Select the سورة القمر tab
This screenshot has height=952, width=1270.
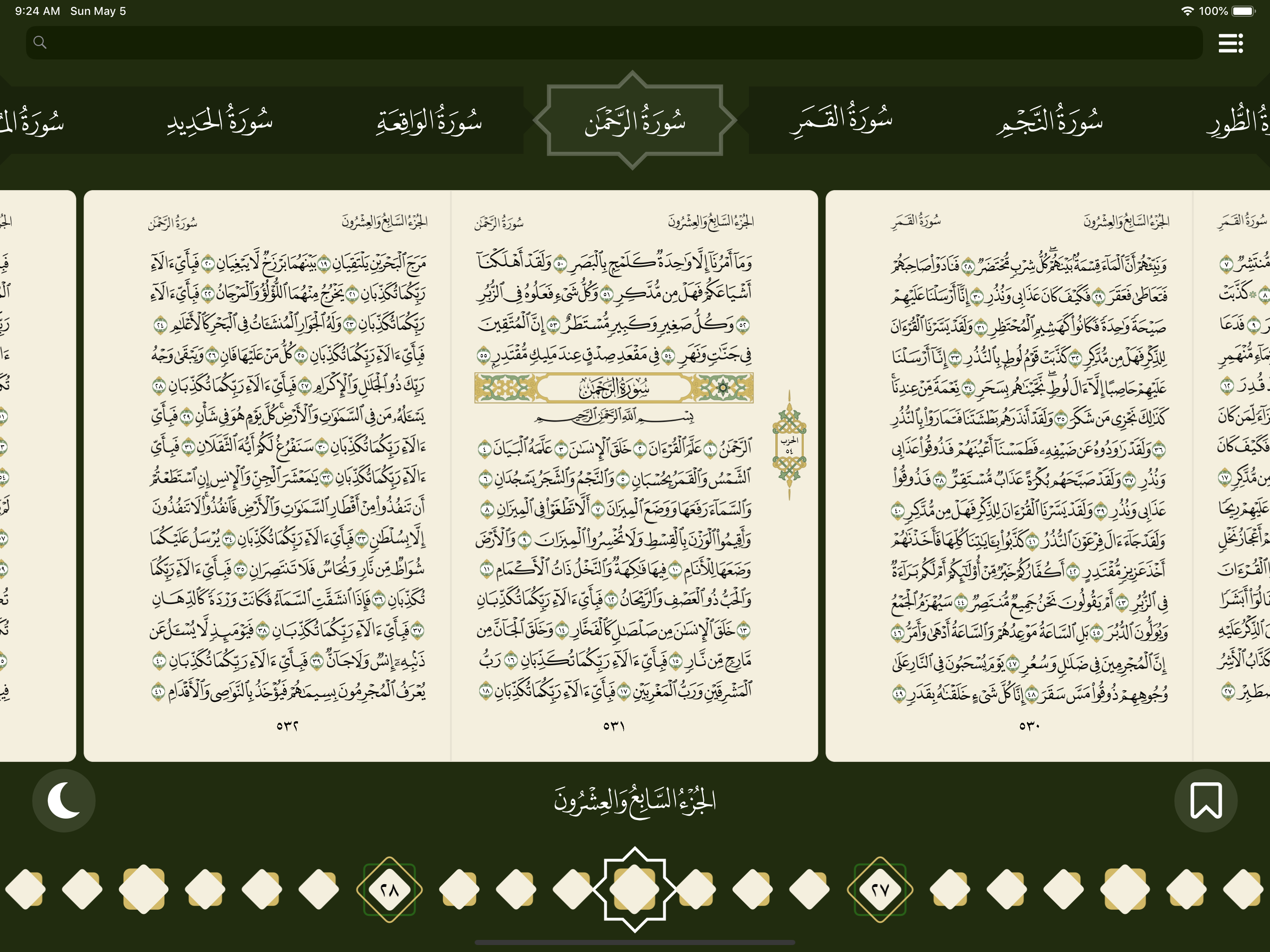(841, 121)
